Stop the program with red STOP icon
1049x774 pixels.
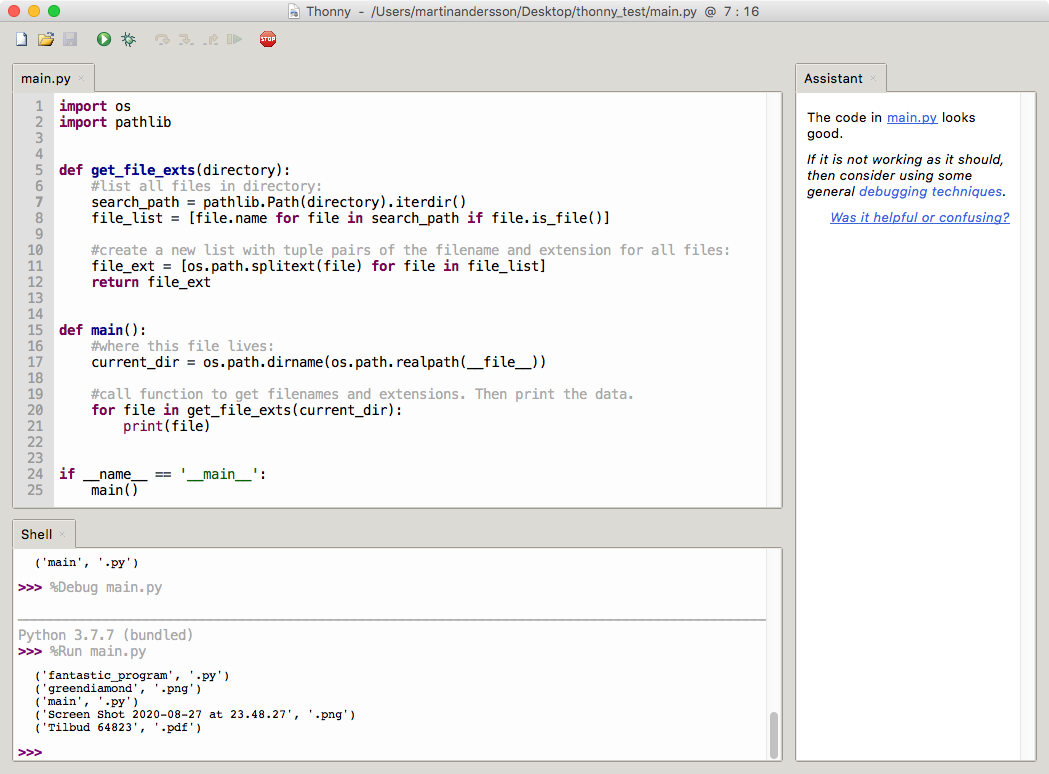268,39
